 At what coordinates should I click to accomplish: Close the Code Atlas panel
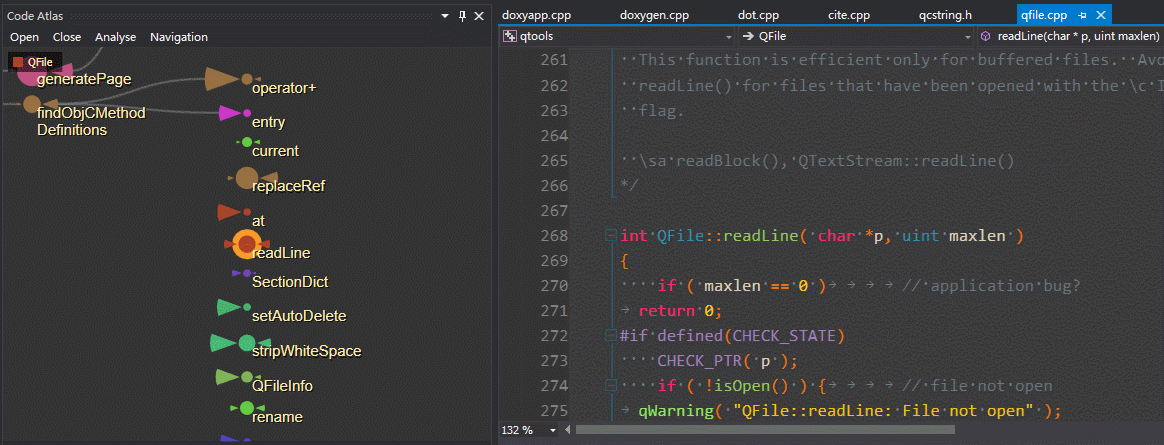click(479, 15)
